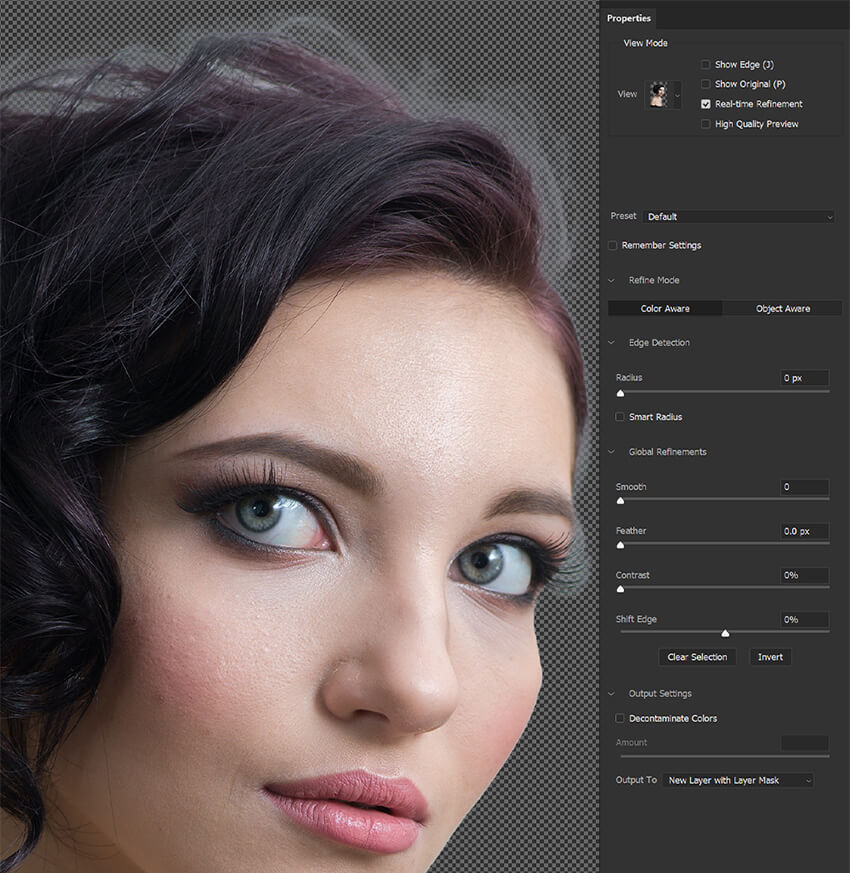
Task: Open the Output To dropdown menu
Action: point(738,781)
